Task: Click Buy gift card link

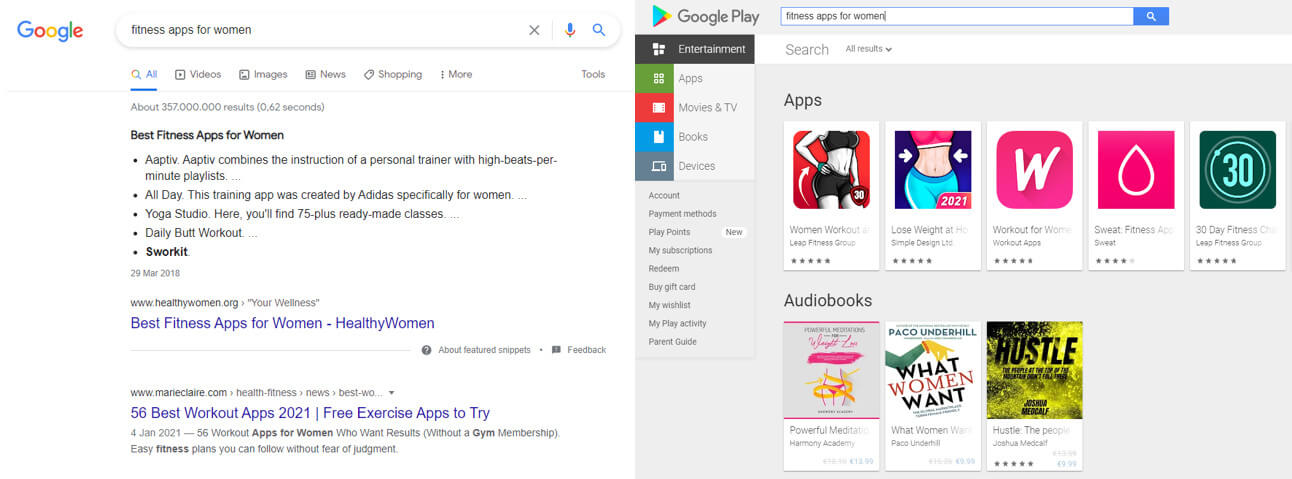Action: click(672, 287)
